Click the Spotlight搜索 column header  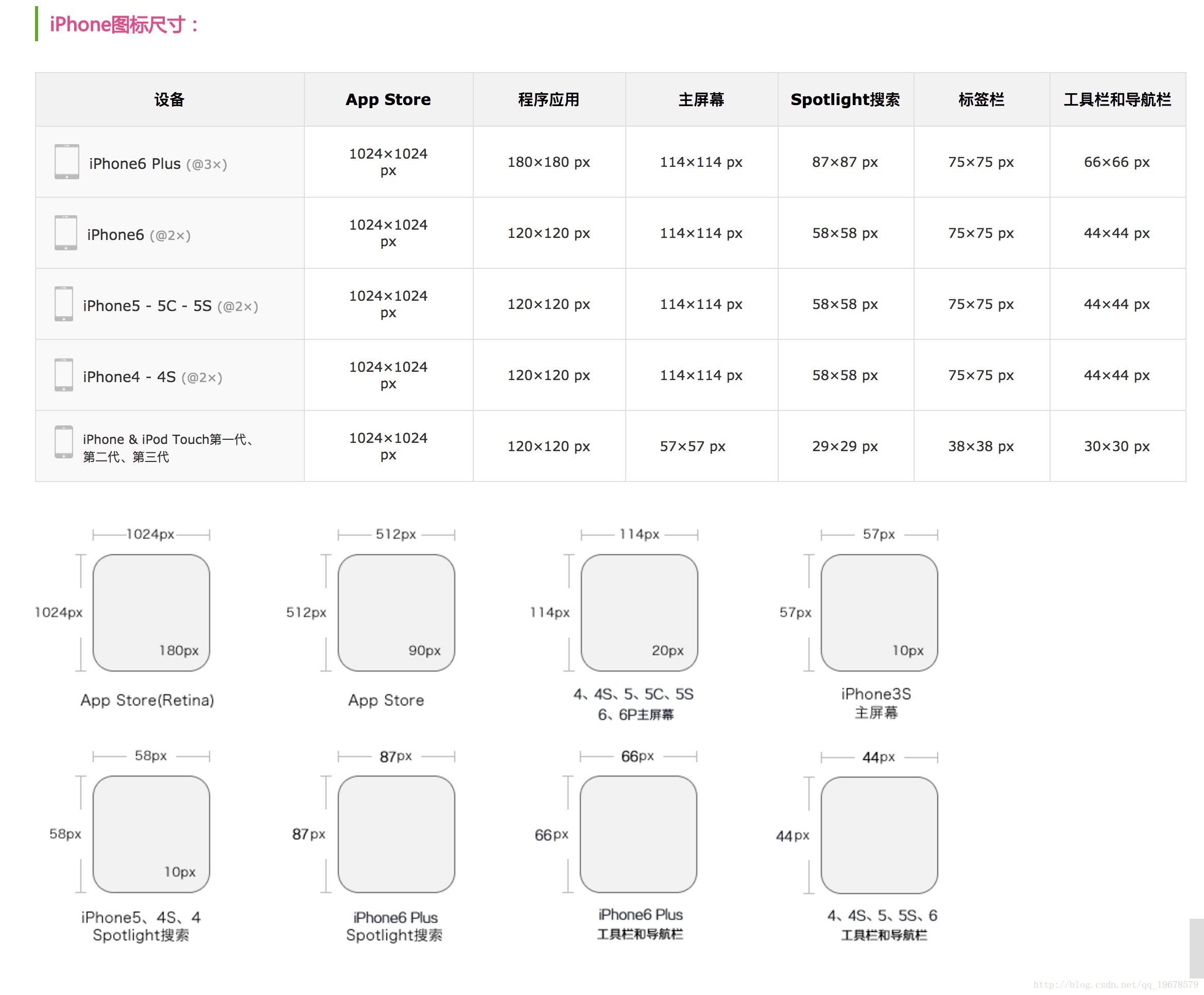pyautogui.click(x=845, y=100)
